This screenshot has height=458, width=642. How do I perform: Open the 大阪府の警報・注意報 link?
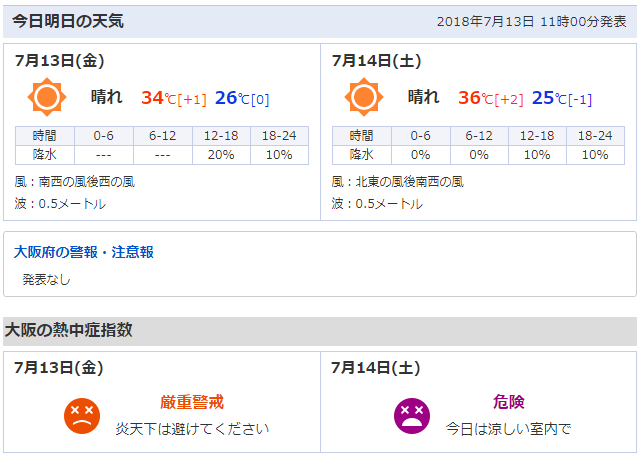pos(84,252)
